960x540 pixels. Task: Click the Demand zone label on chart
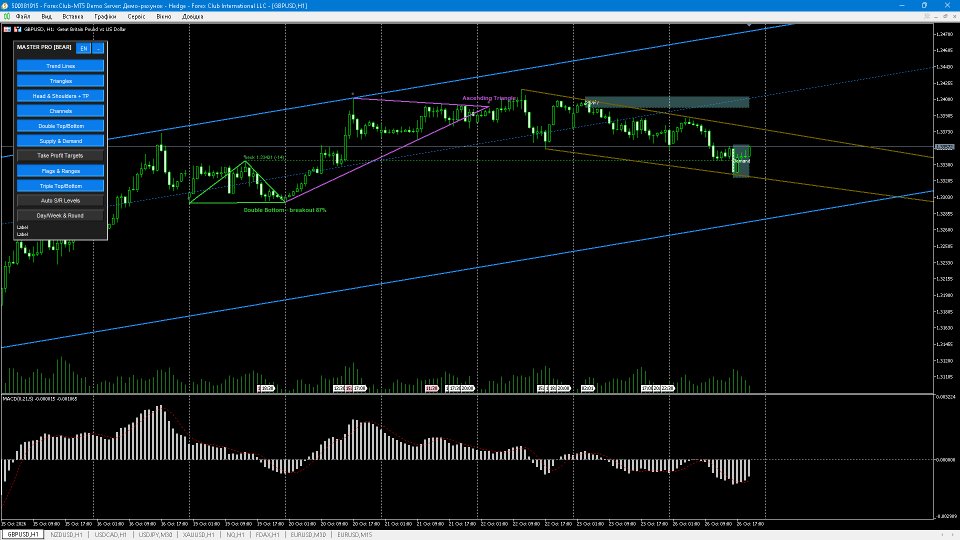741,161
